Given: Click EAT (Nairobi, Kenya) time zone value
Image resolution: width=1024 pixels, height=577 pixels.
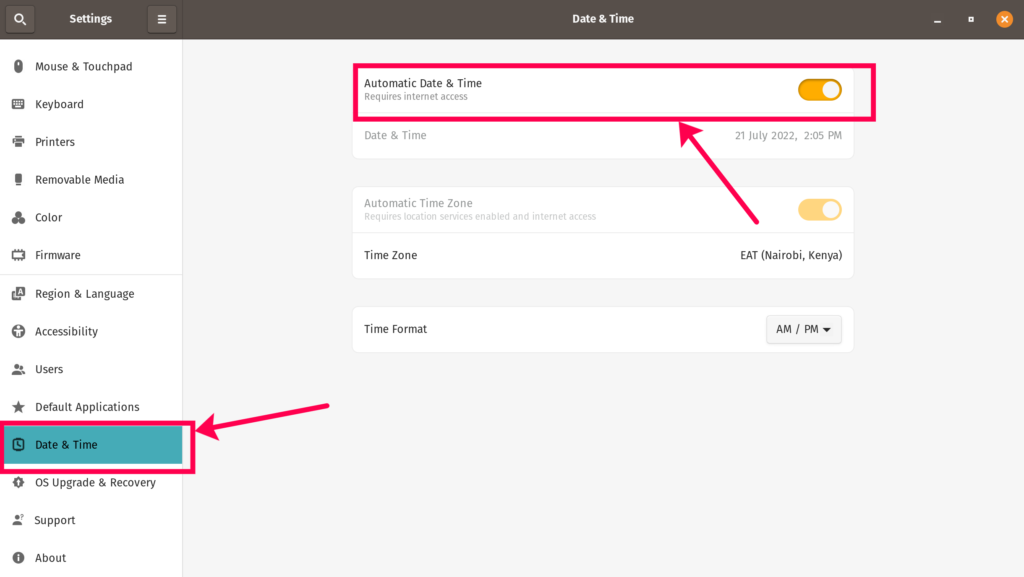Looking at the screenshot, I should 791,255.
